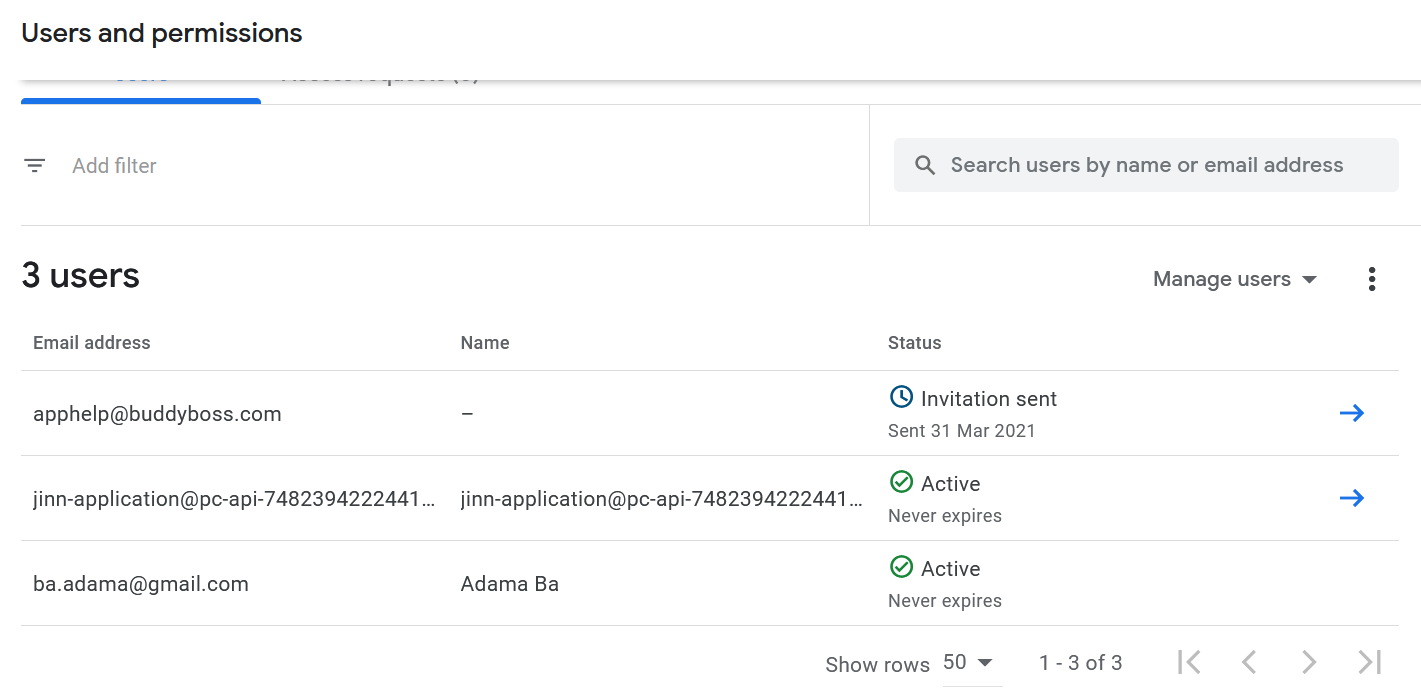Click the Name column header
This screenshot has width=1421, height=696.
485,343
